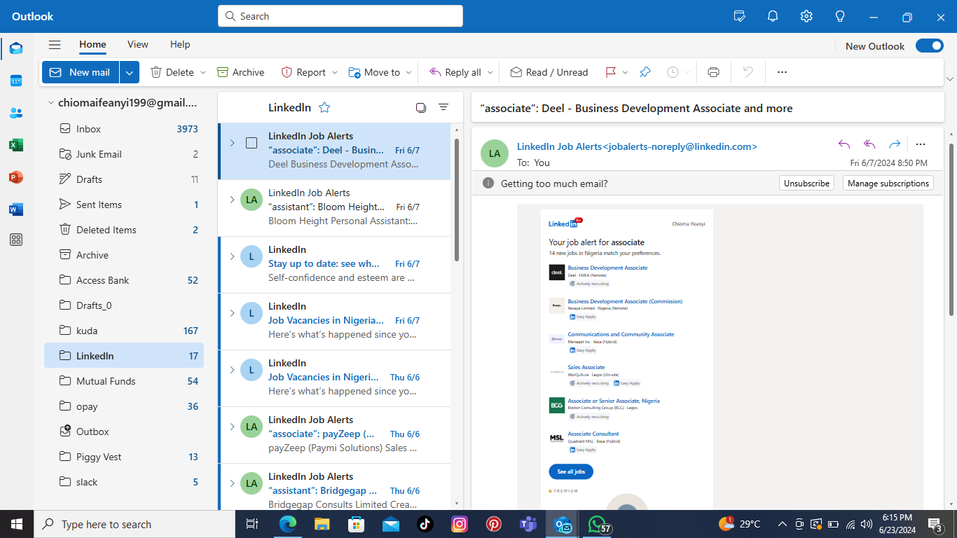Screen dimensions: 957x538
Task: Reply using the reading pane reply arrow
Action: click(844, 145)
